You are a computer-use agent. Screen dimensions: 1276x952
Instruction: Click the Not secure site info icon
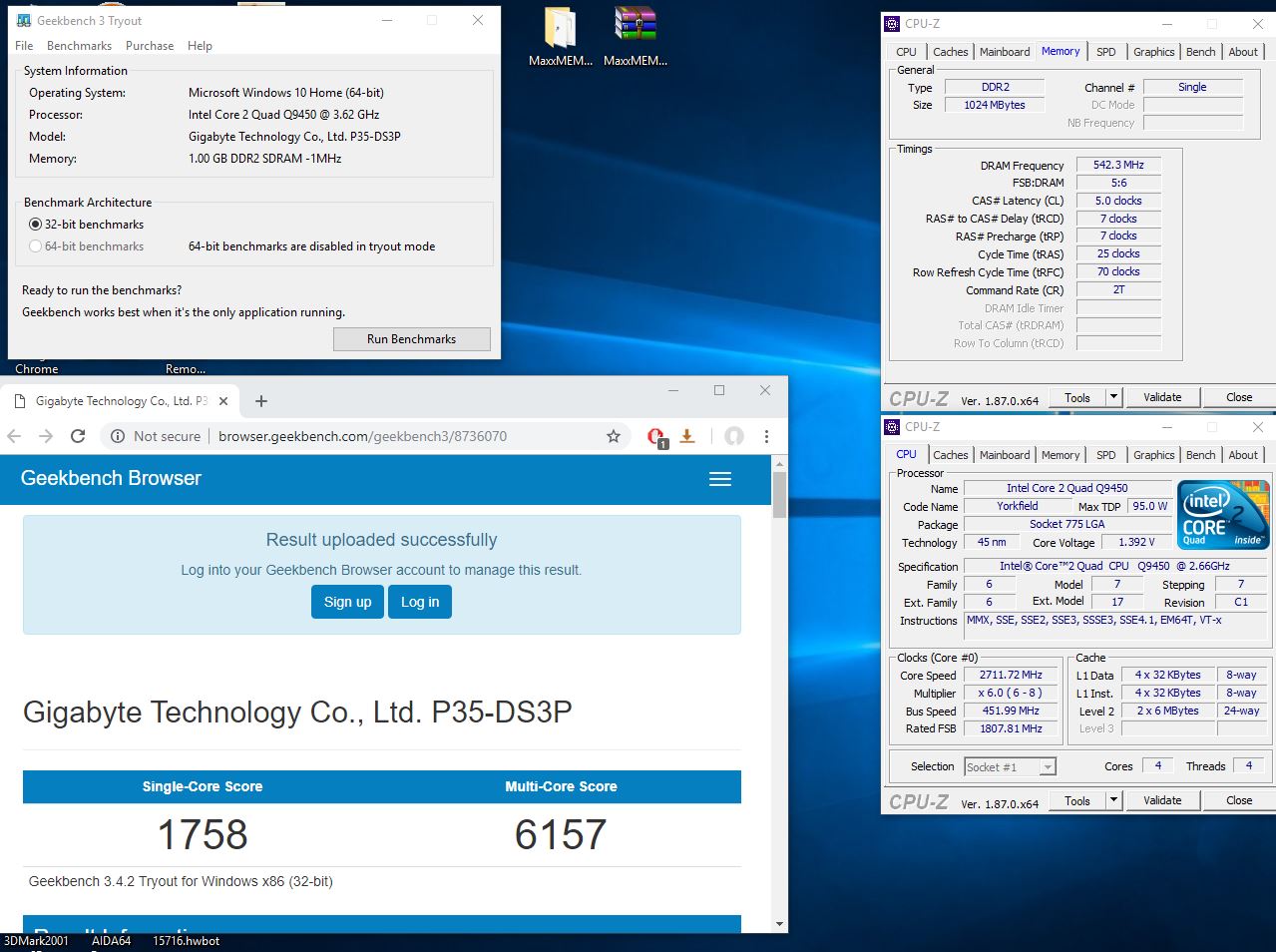pyautogui.click(x=118, y=436)
